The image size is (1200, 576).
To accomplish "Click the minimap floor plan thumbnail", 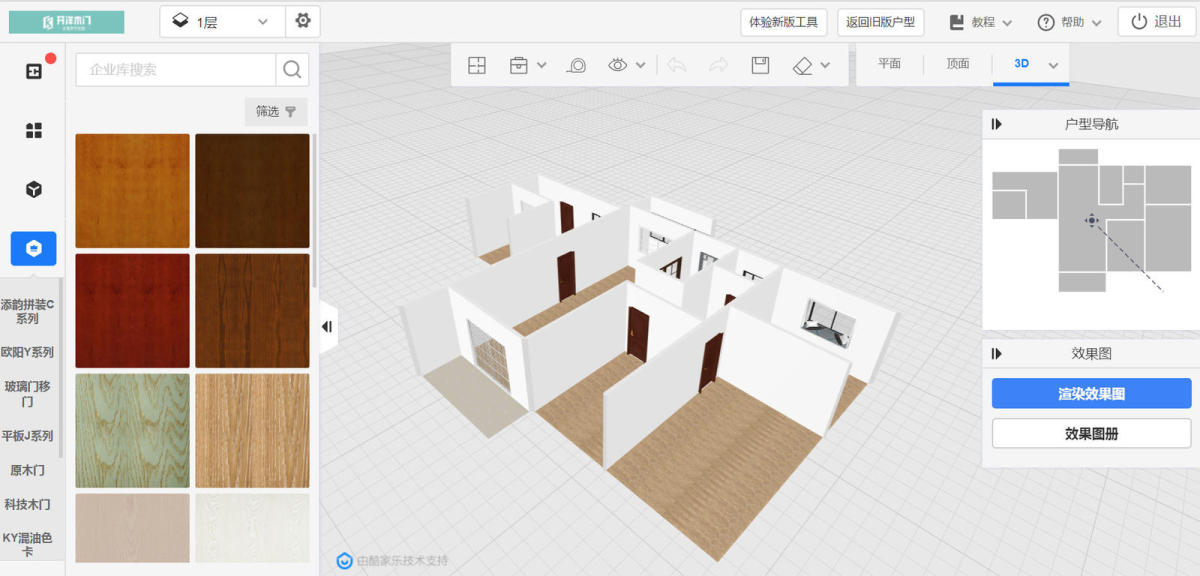I will pos(1091,220).
